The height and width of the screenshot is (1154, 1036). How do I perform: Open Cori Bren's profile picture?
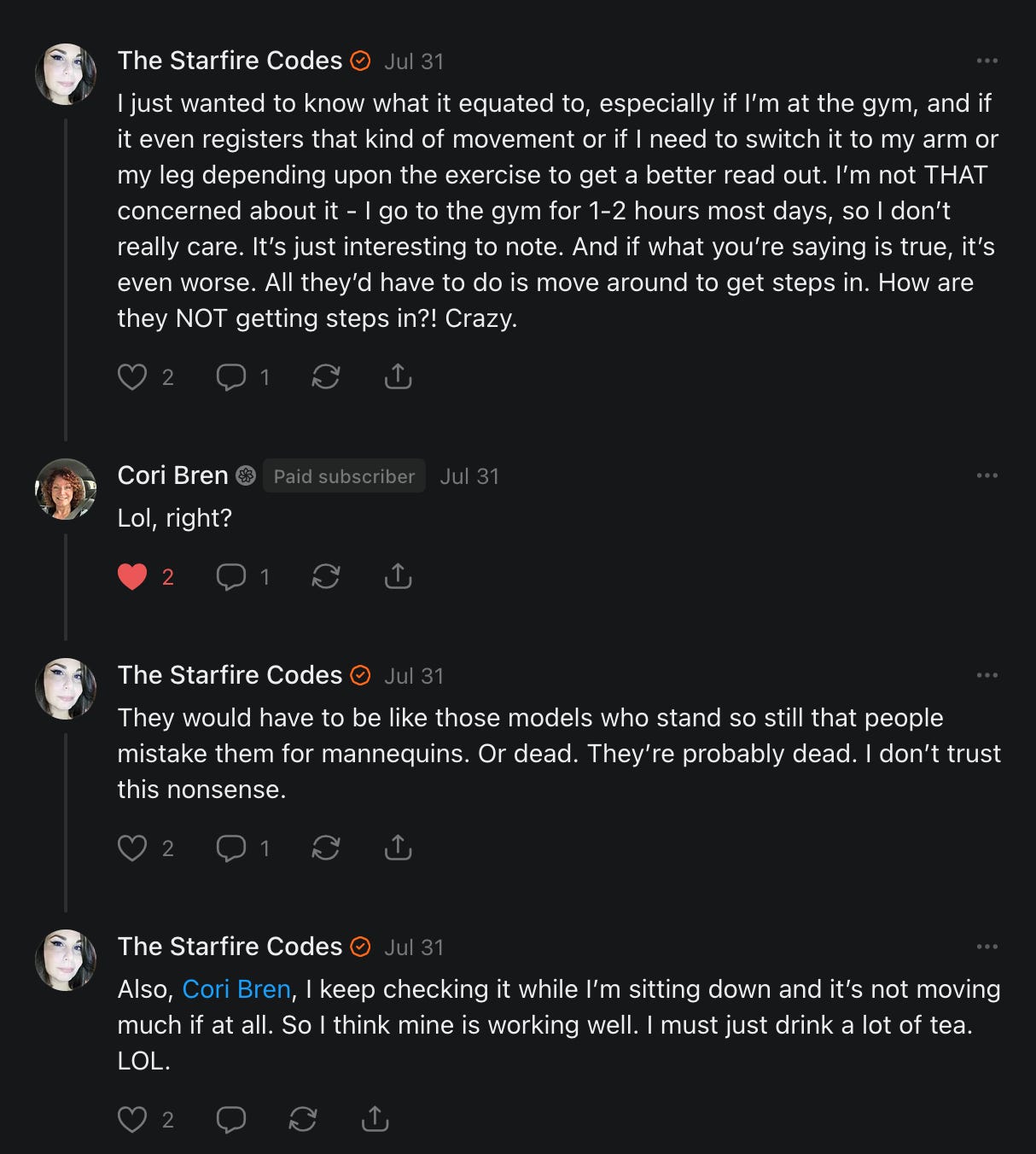[x=66, y=489]
